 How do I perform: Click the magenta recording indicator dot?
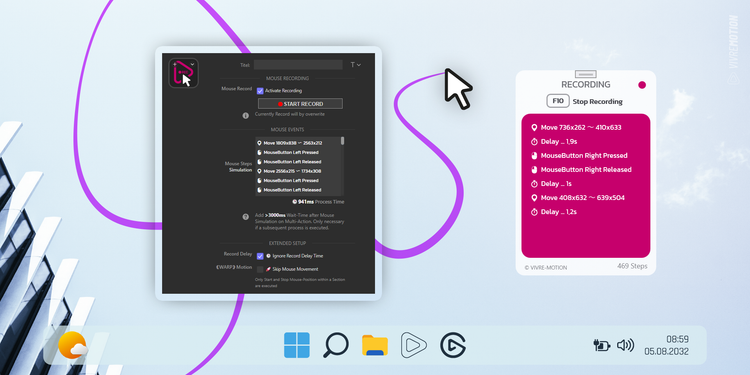[642, 85]
